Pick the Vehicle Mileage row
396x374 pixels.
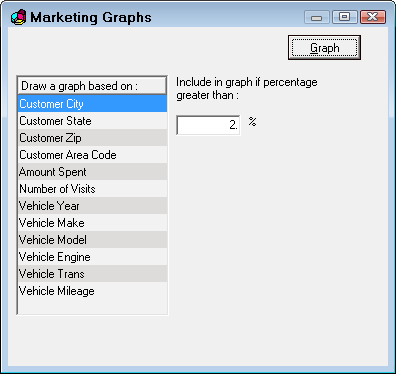coord(92,291)
